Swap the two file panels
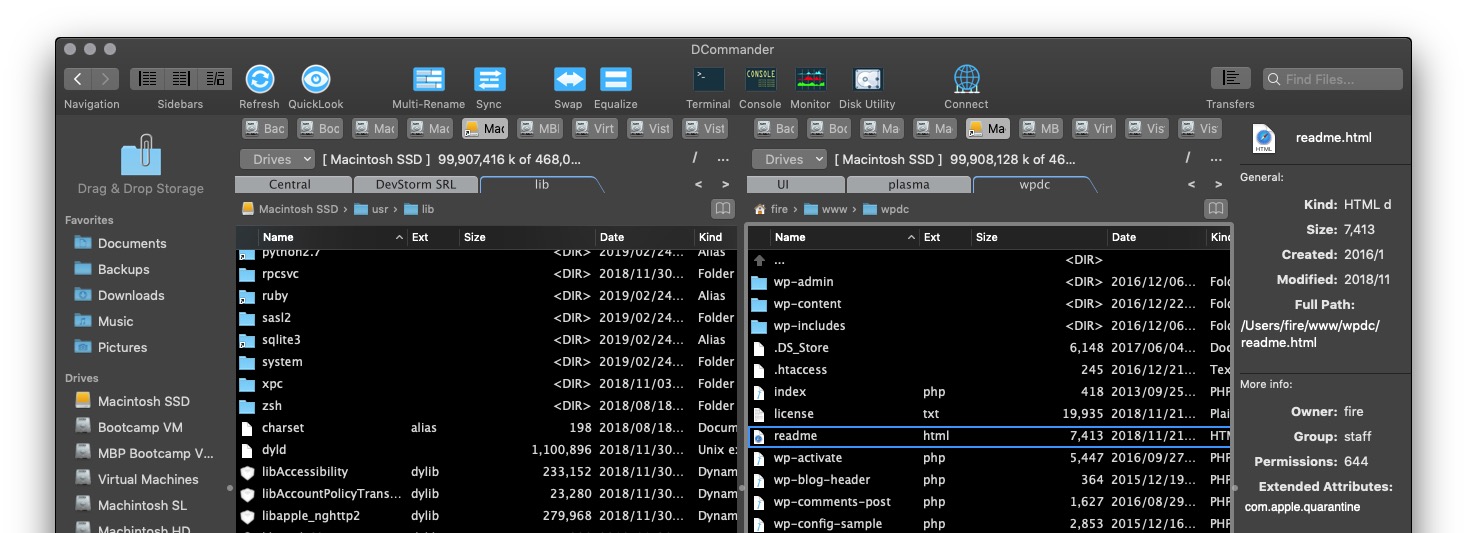 point(569,80)
